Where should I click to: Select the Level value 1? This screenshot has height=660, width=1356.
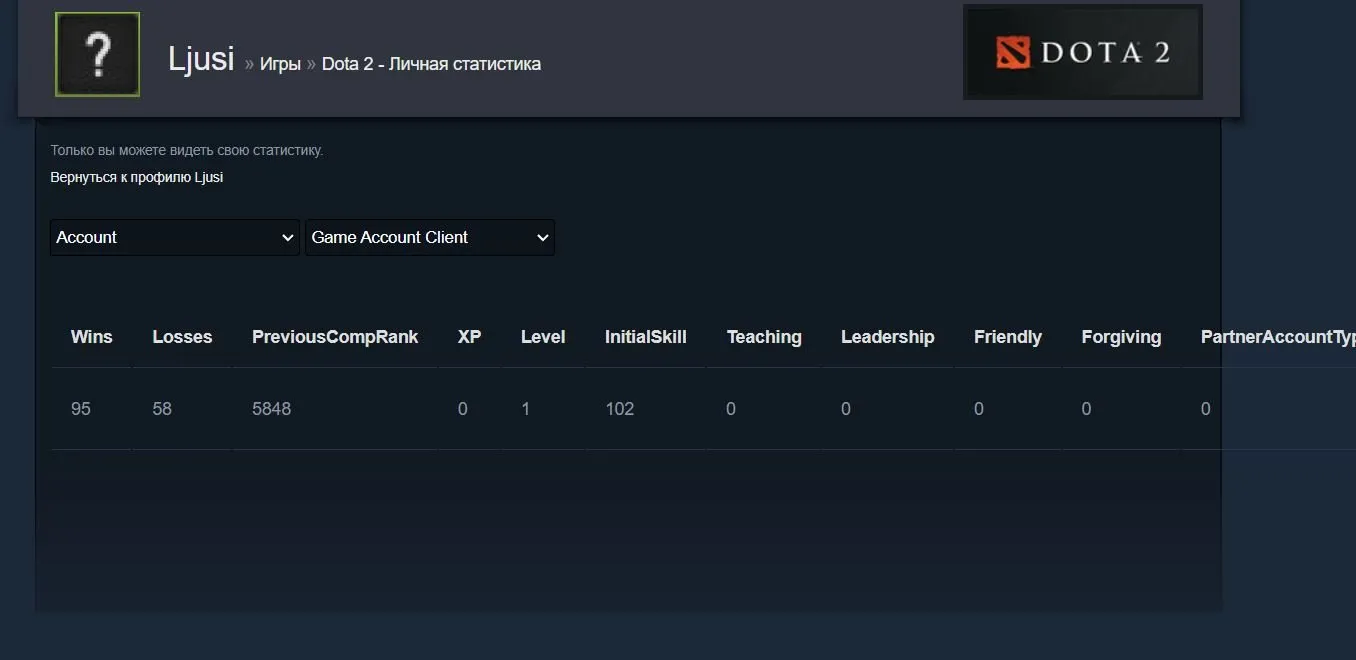click(x=526, y=409)
